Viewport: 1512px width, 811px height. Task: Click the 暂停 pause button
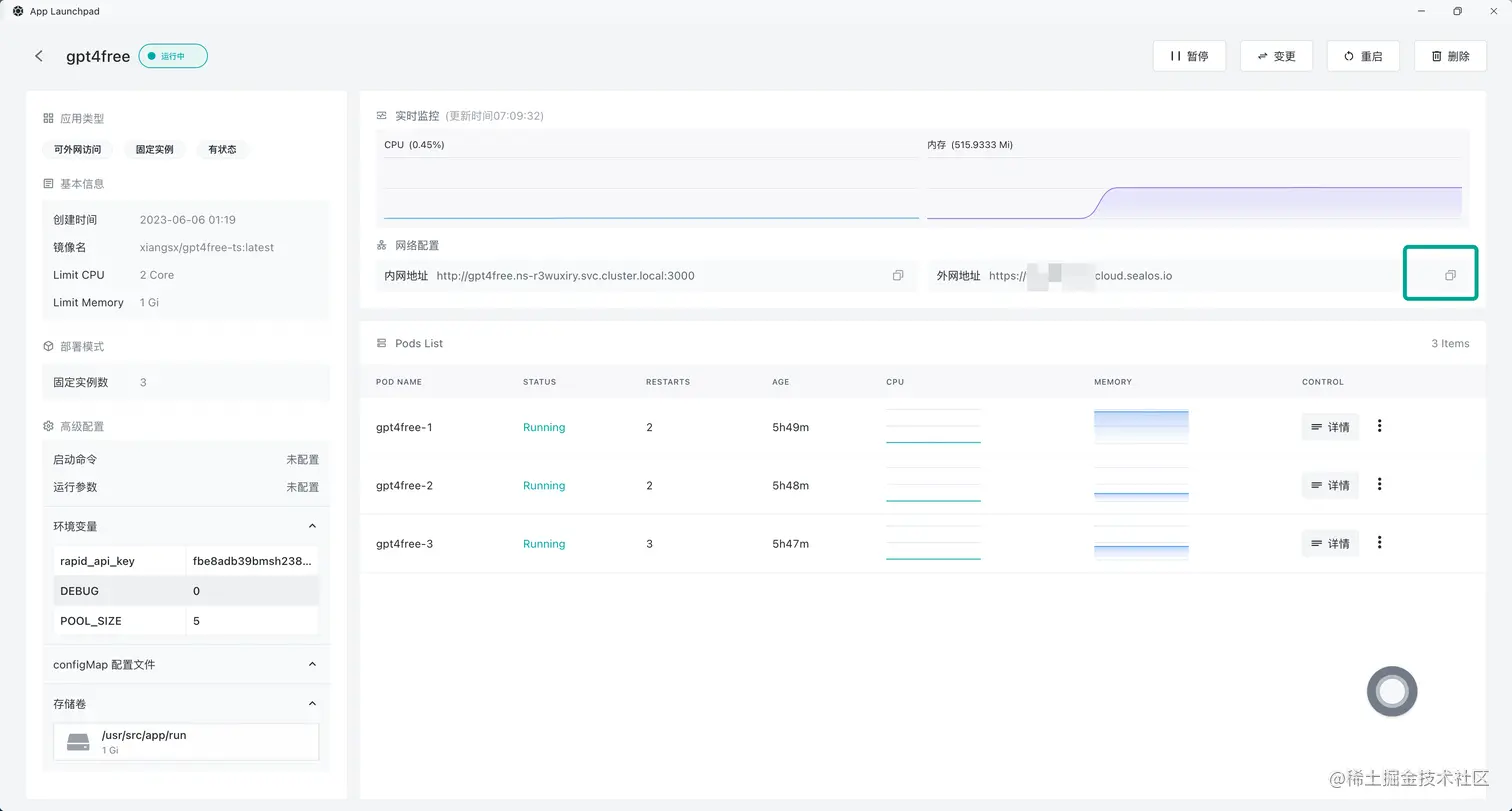pyautogui.click(x=1189, y=56)
